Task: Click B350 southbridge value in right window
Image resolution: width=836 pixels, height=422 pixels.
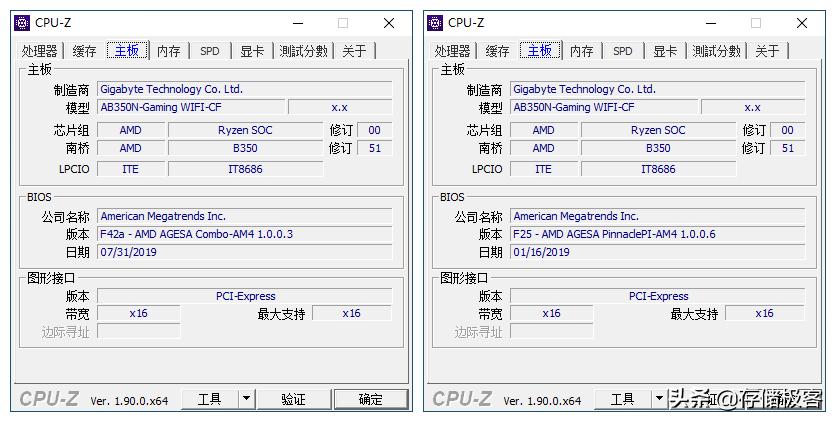Action: [x=658, y=148]
